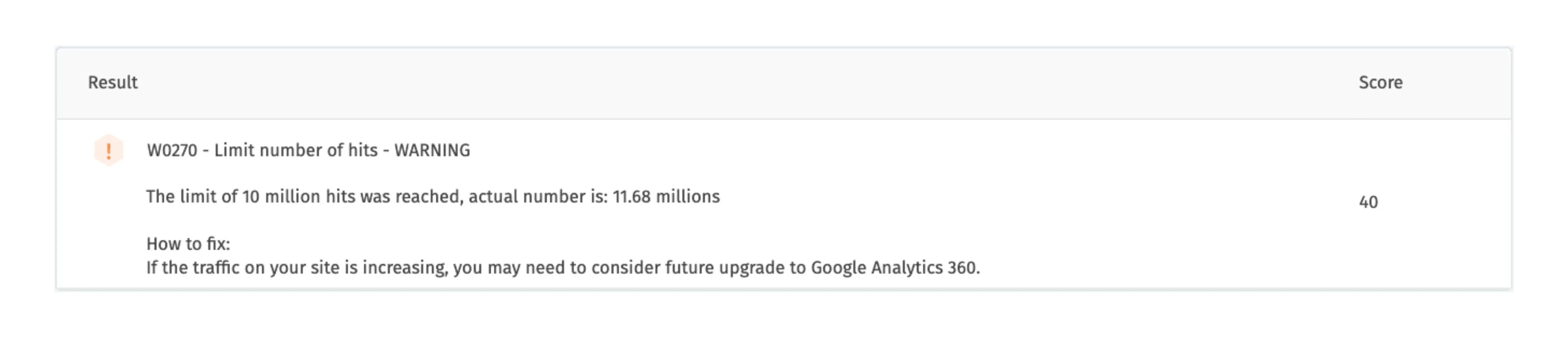Click the orange warning hexagon icon
Screen dimensions: 1568x338
(109, 150)
